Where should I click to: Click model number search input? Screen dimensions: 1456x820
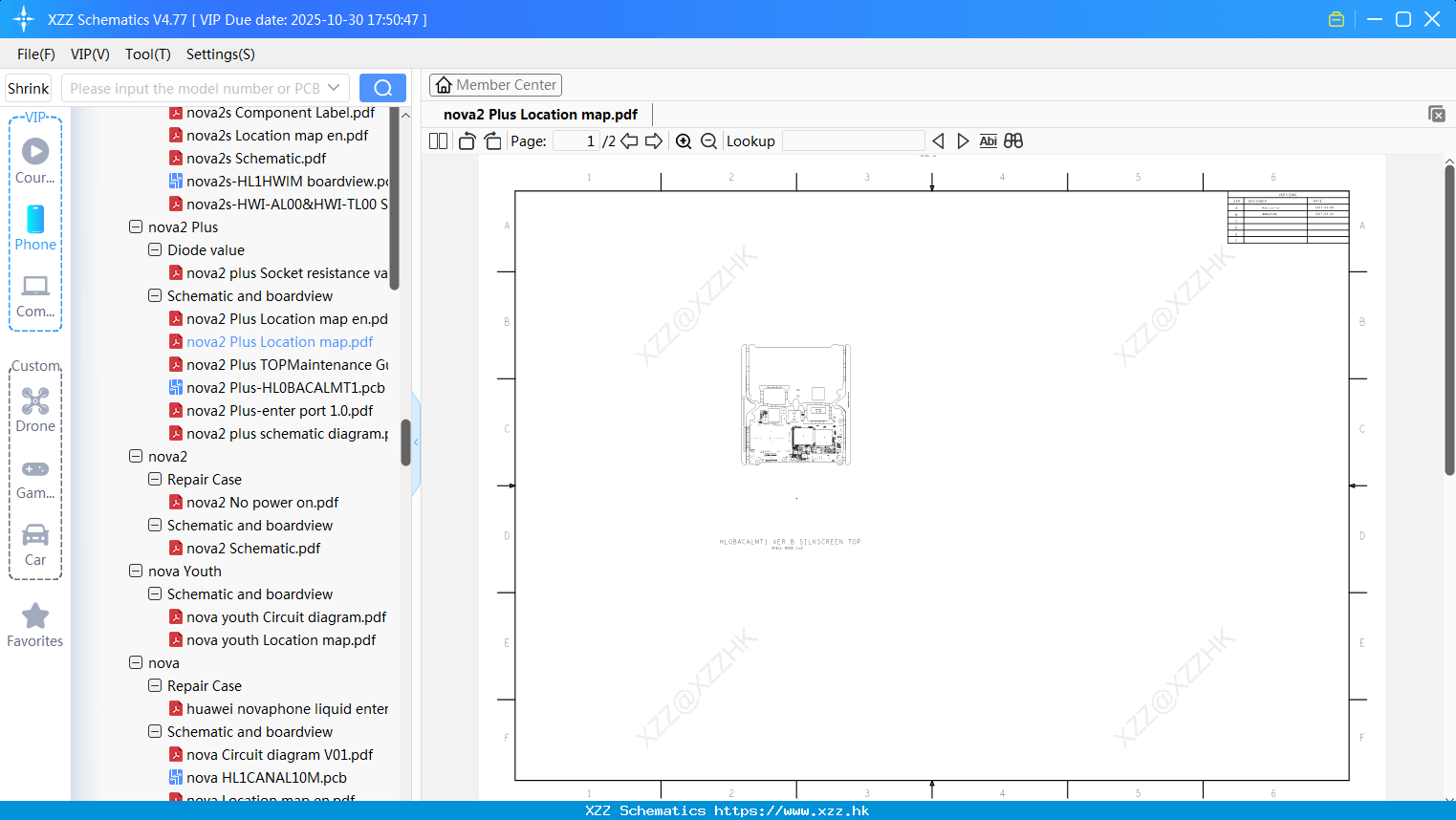click(x=194, y=88)
